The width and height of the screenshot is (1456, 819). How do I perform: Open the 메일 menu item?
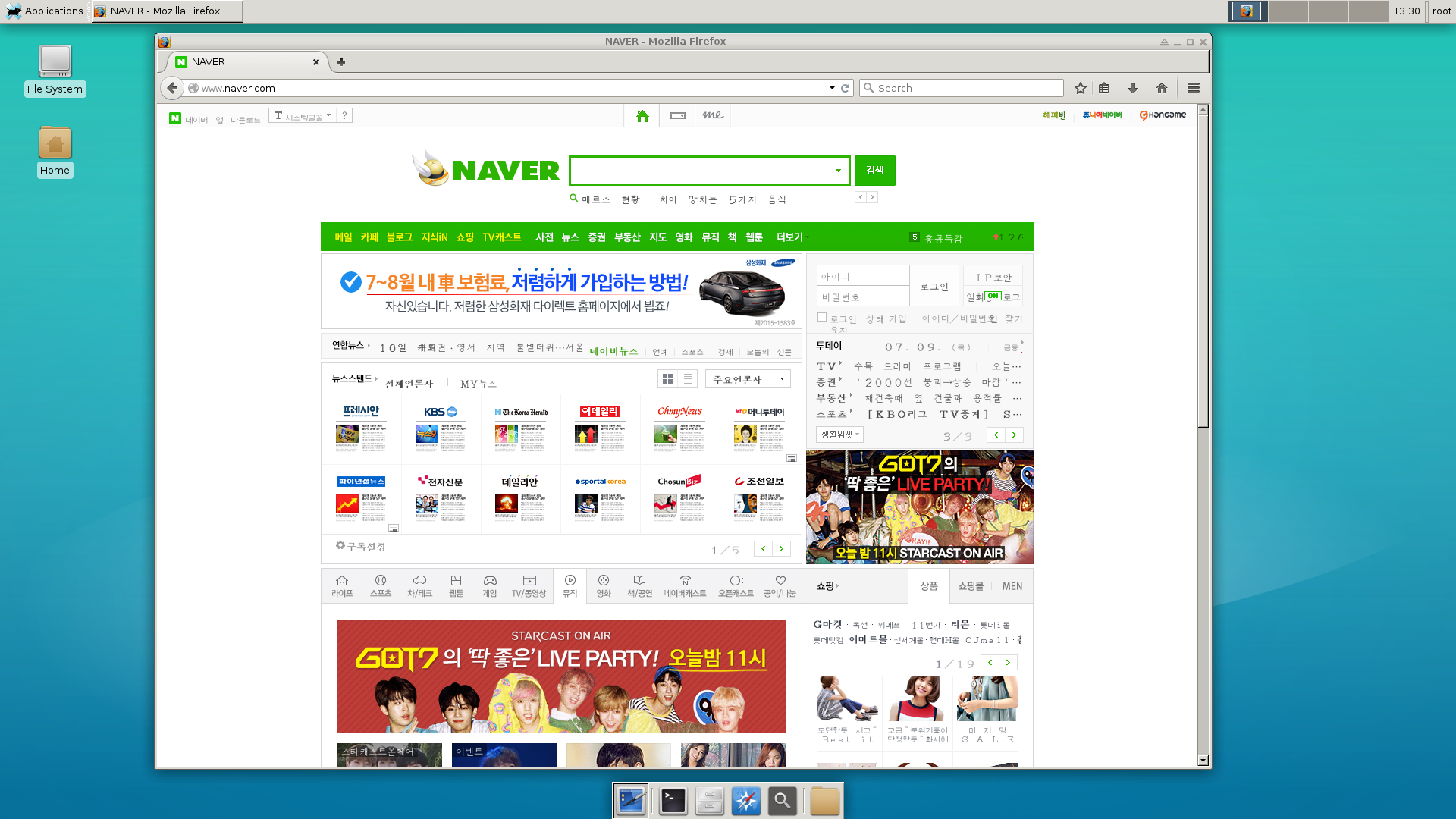coord(344,237)
